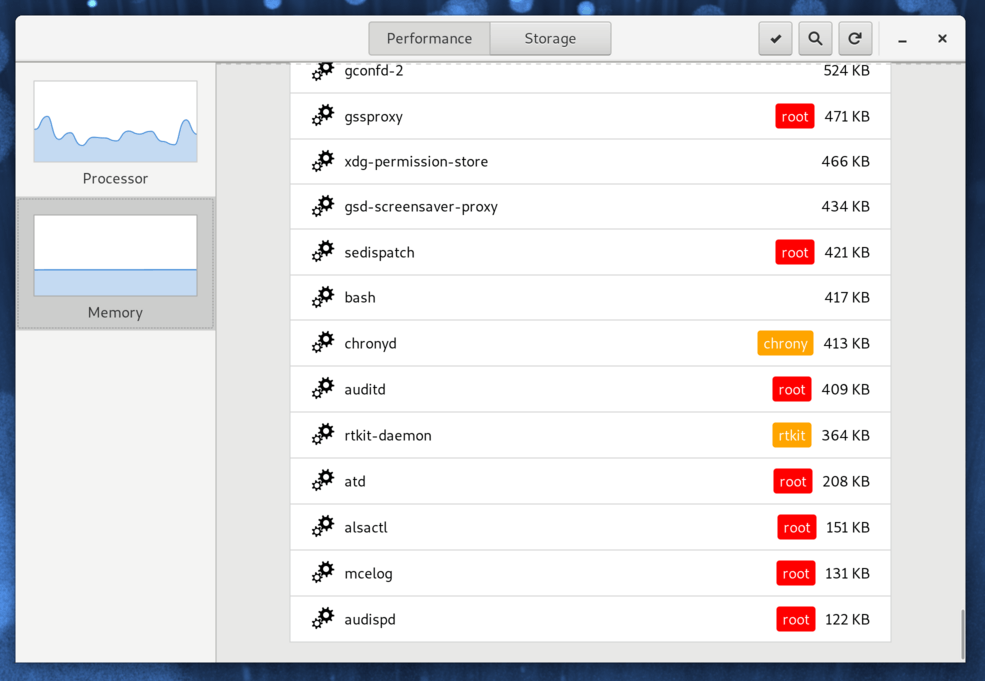Click the process list vertical scrollbar
The image size is (985, 681).
point(962,635)
